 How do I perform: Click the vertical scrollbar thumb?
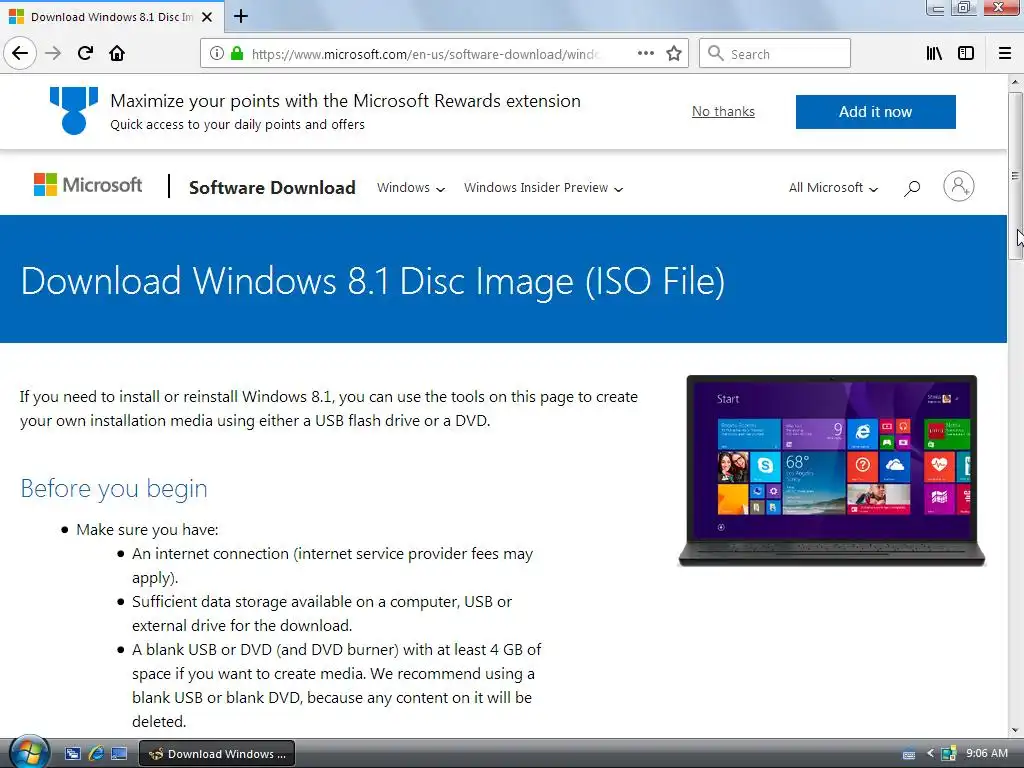tap(1015, 176)
